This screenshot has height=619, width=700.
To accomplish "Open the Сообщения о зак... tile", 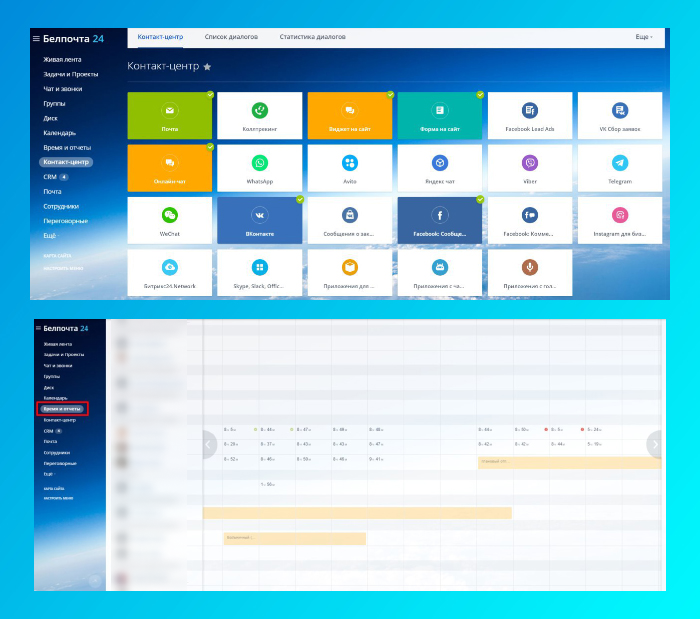I will 350,220.
